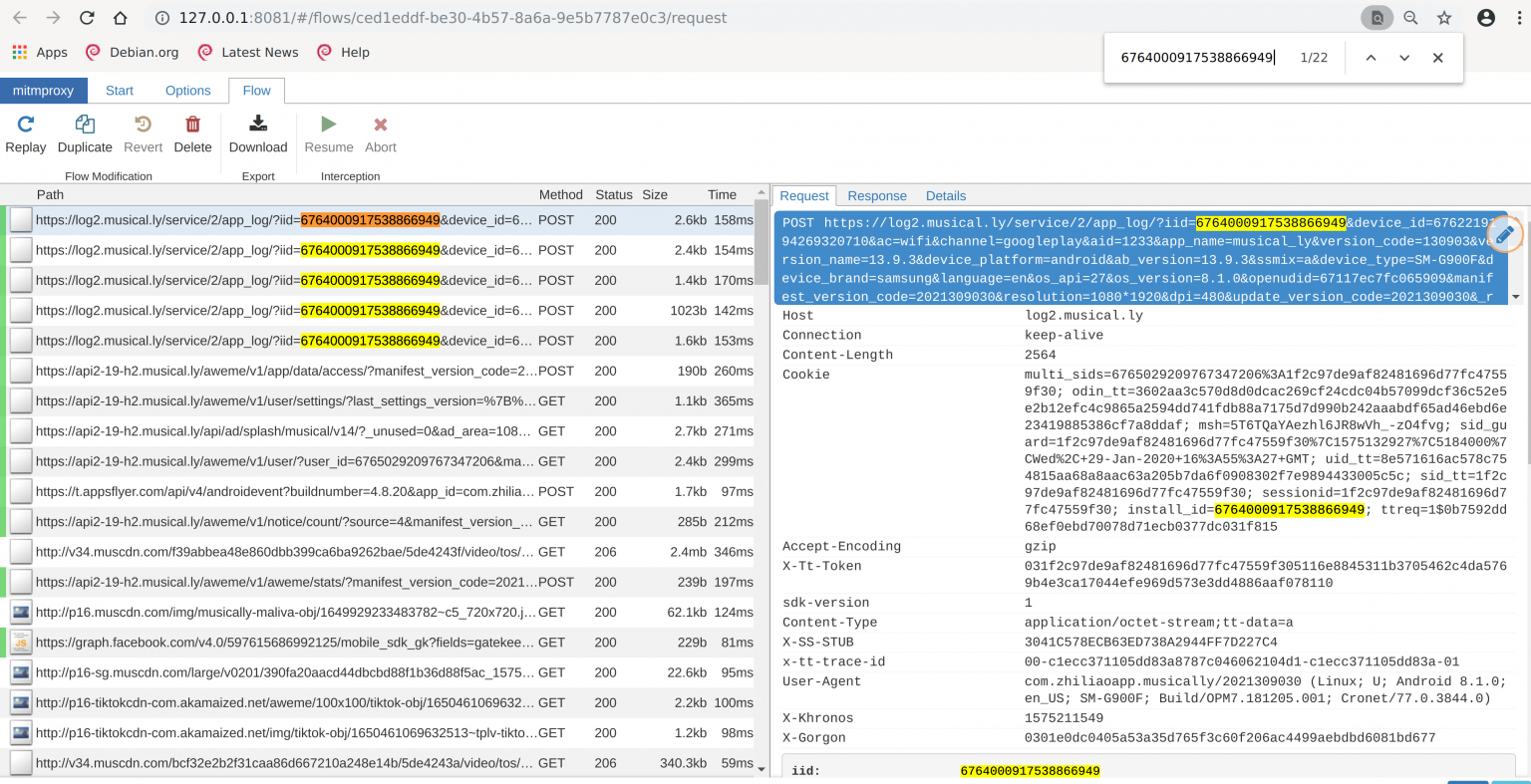The height and width of the screenshot is (784, 1531).
Task: Click the pencil edit icon on the request
Action: (x=1504, y=234)
